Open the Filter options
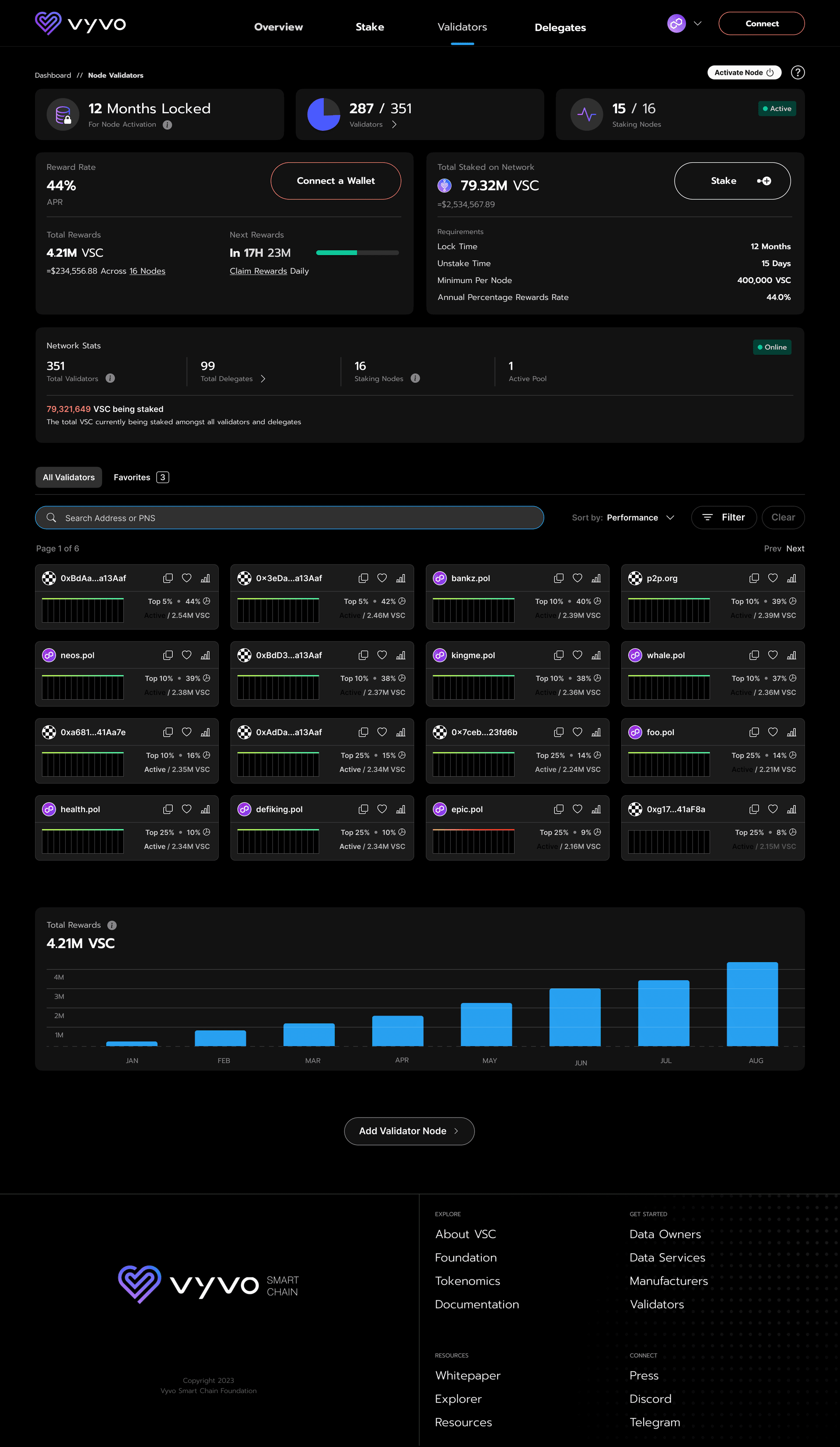840x1447 pixels. (724, 517)
